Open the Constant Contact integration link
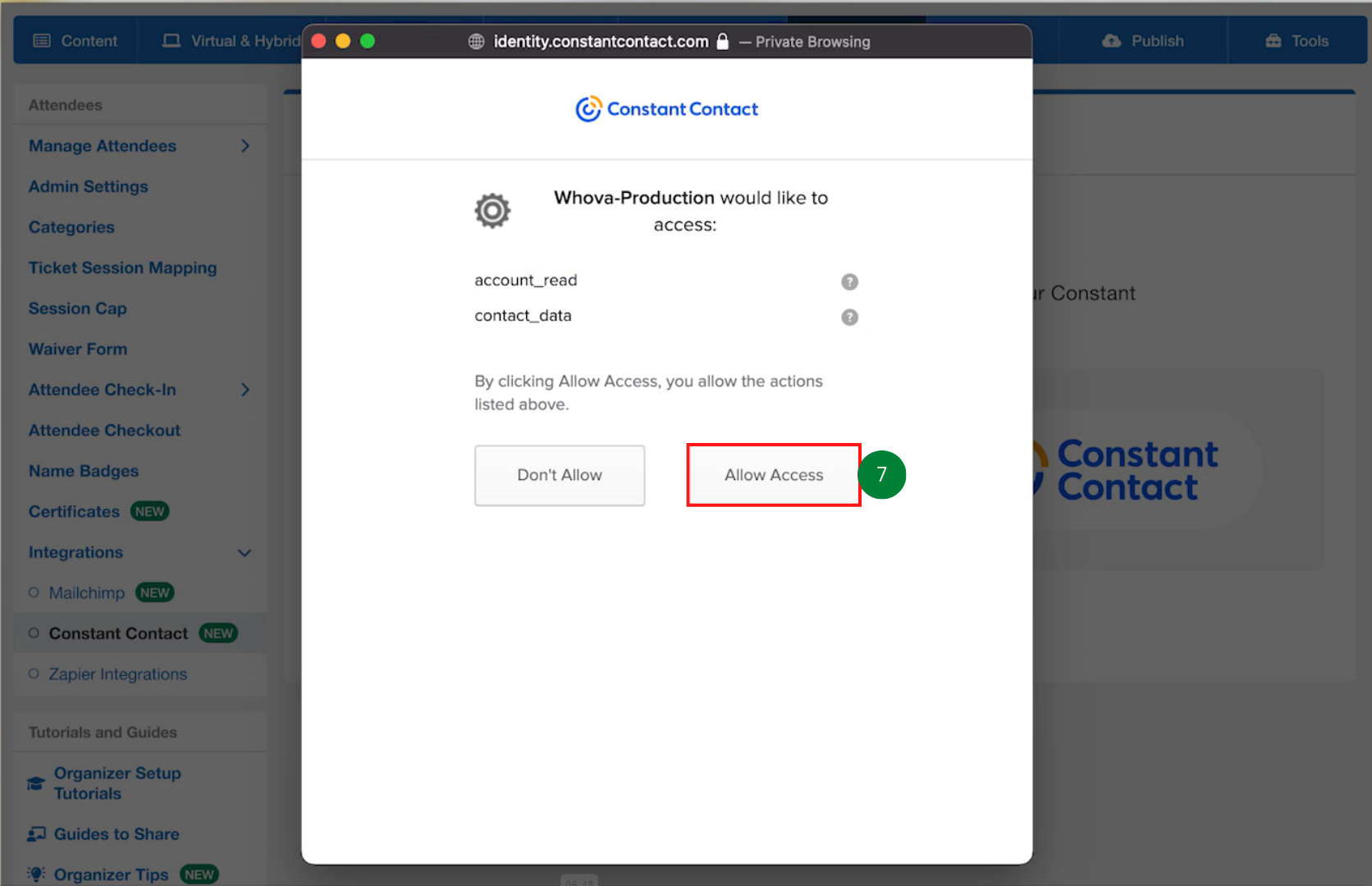 coord(118,633)
